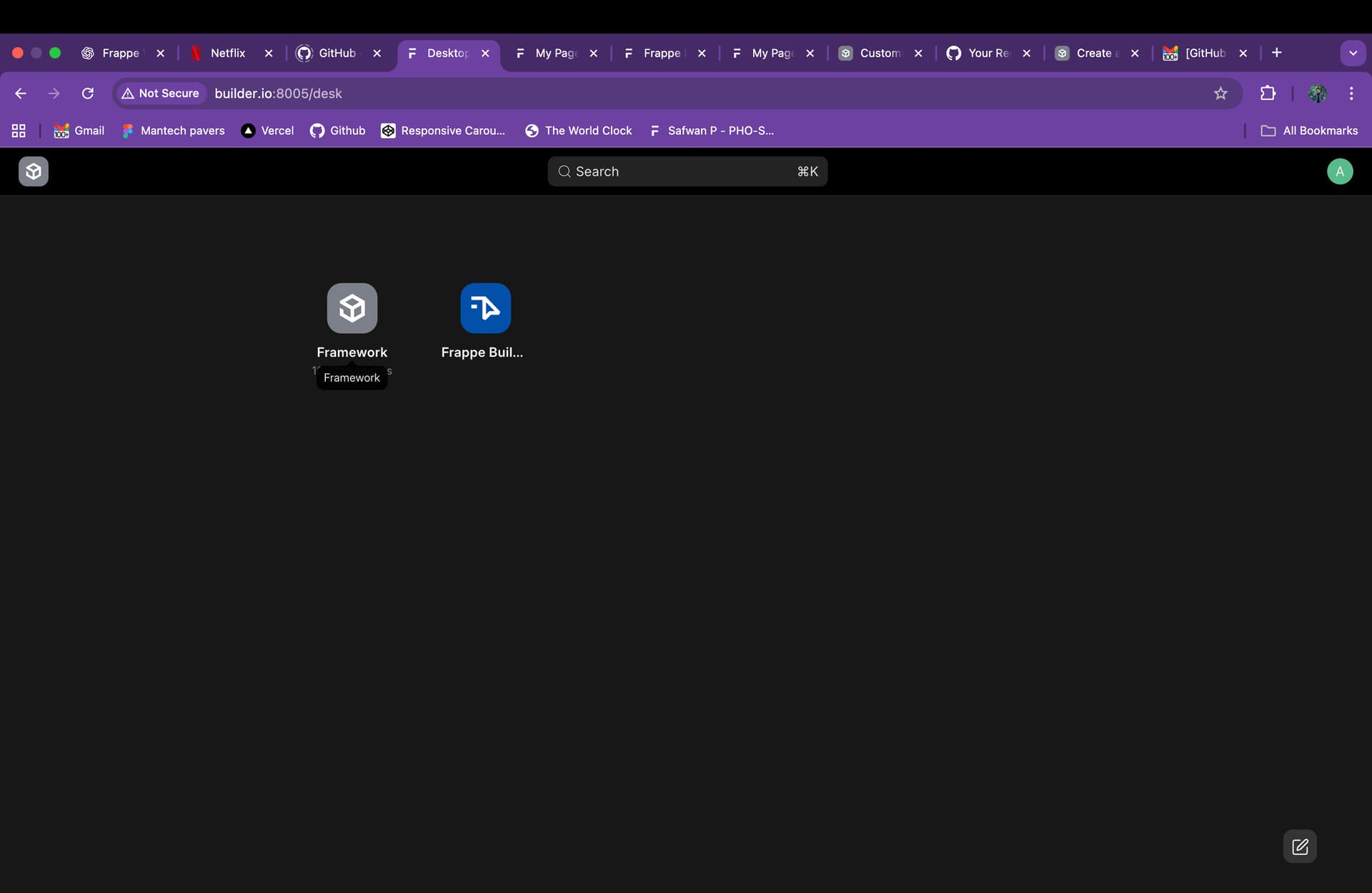Viewport: 1372px width, 893px height.
Task: Expand the tab search dropdown arrow
Action: (1353, 53)
